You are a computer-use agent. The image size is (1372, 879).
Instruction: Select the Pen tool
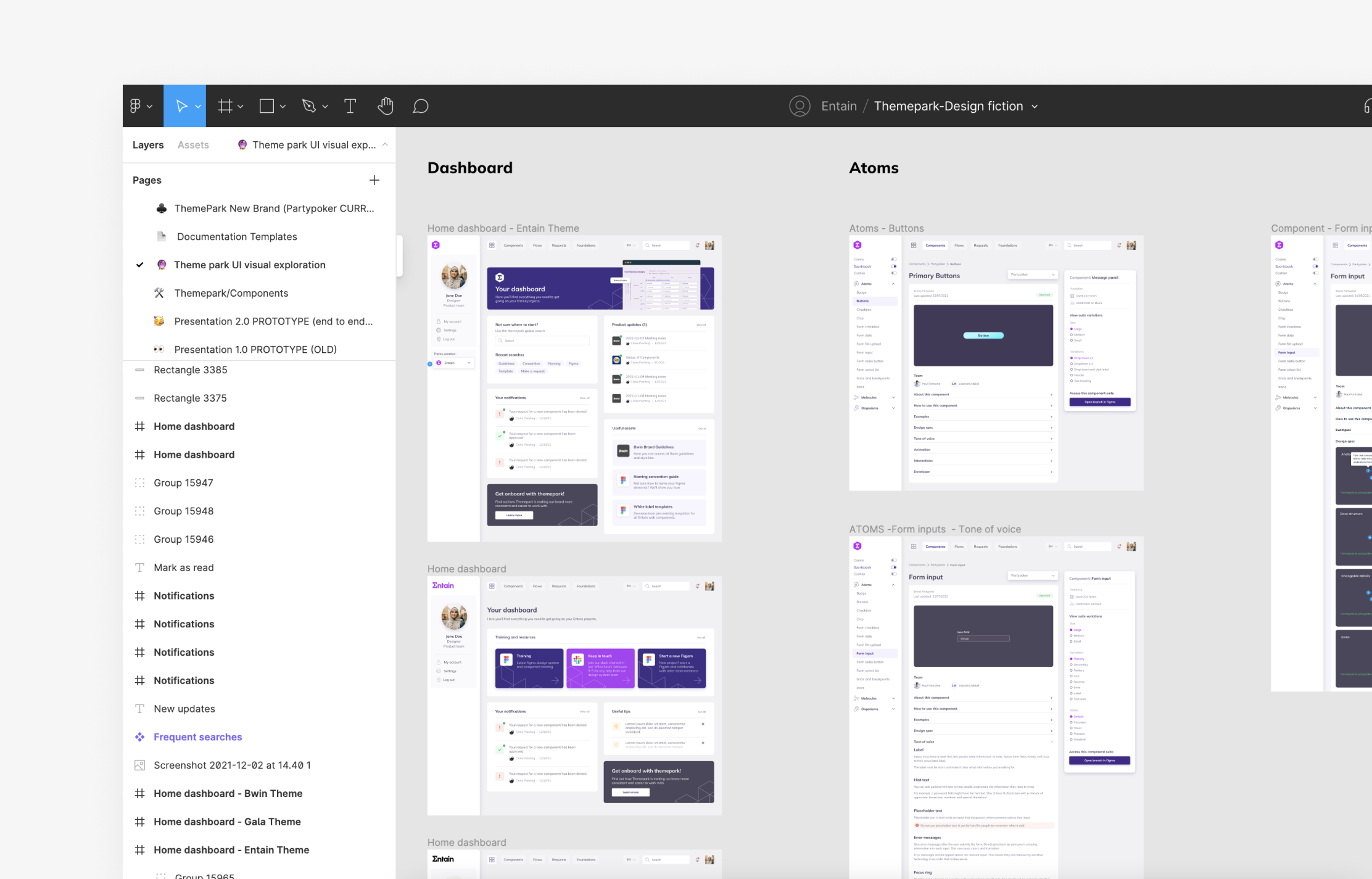(309, 106)
